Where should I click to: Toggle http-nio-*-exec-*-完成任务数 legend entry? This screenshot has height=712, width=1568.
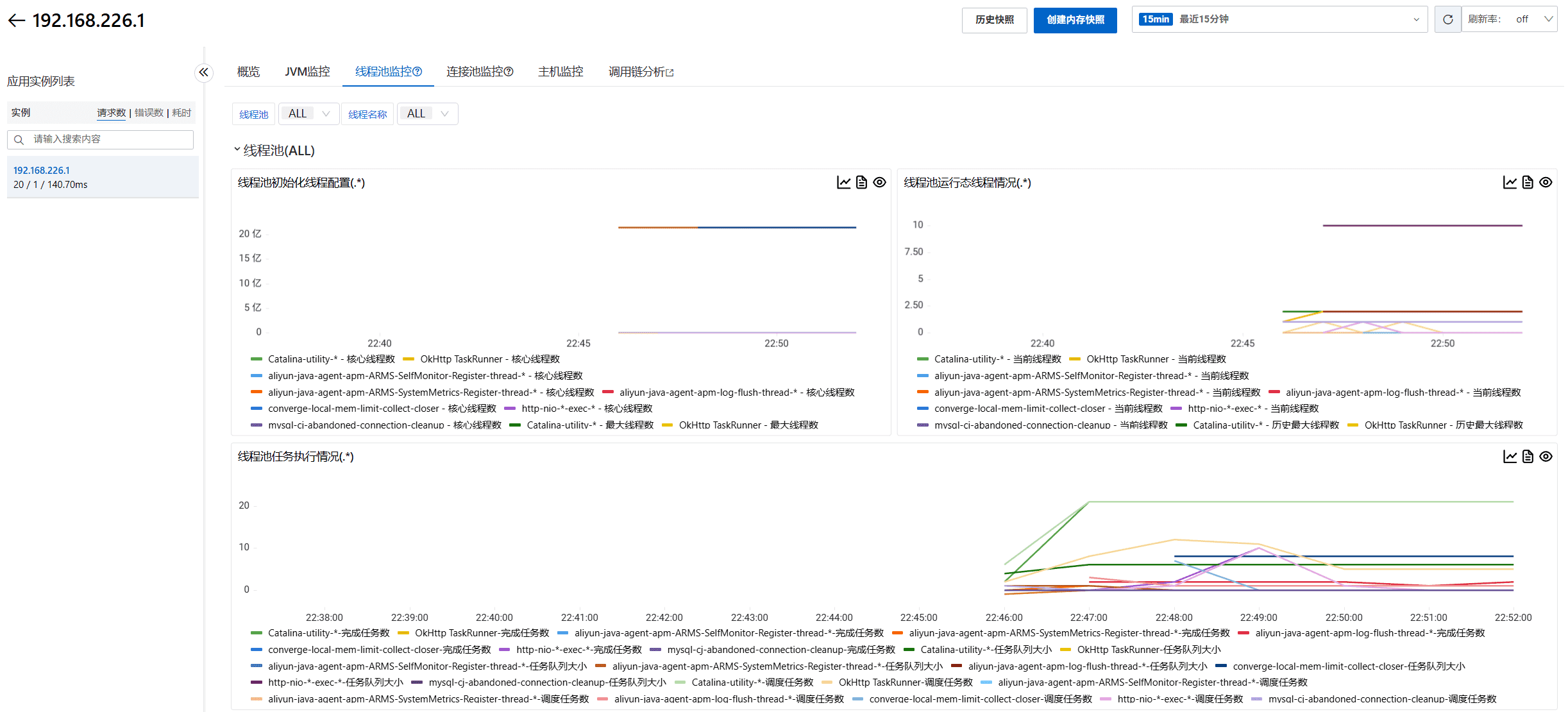click(570, 650)
